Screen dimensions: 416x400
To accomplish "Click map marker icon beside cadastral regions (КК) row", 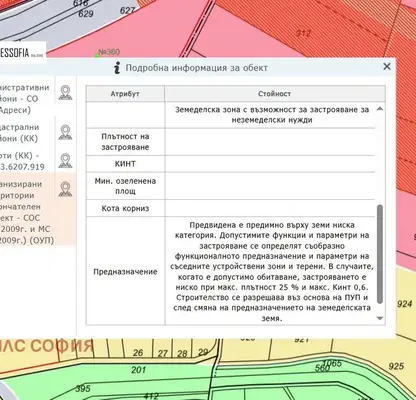I will pos(65,132).
